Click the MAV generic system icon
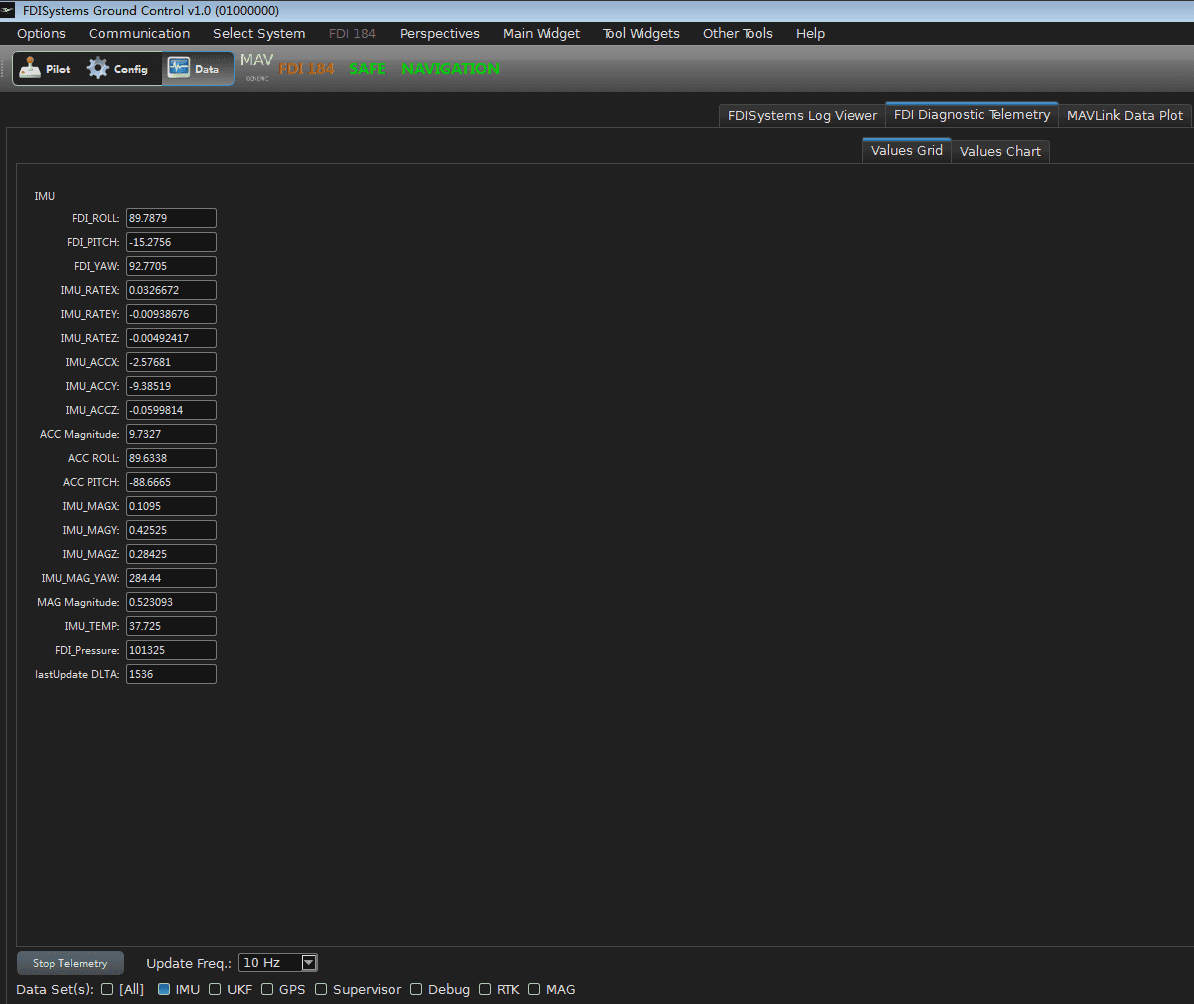The width and height of the screenshot is (1194, 1004). (x=256, y=67)
